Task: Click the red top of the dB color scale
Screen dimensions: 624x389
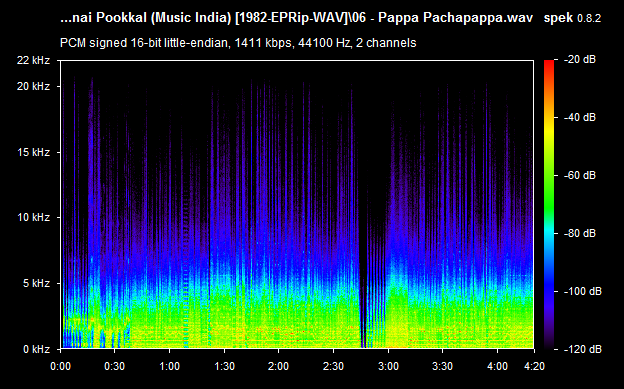Action: pyautogui.click(x=549, y=66)
